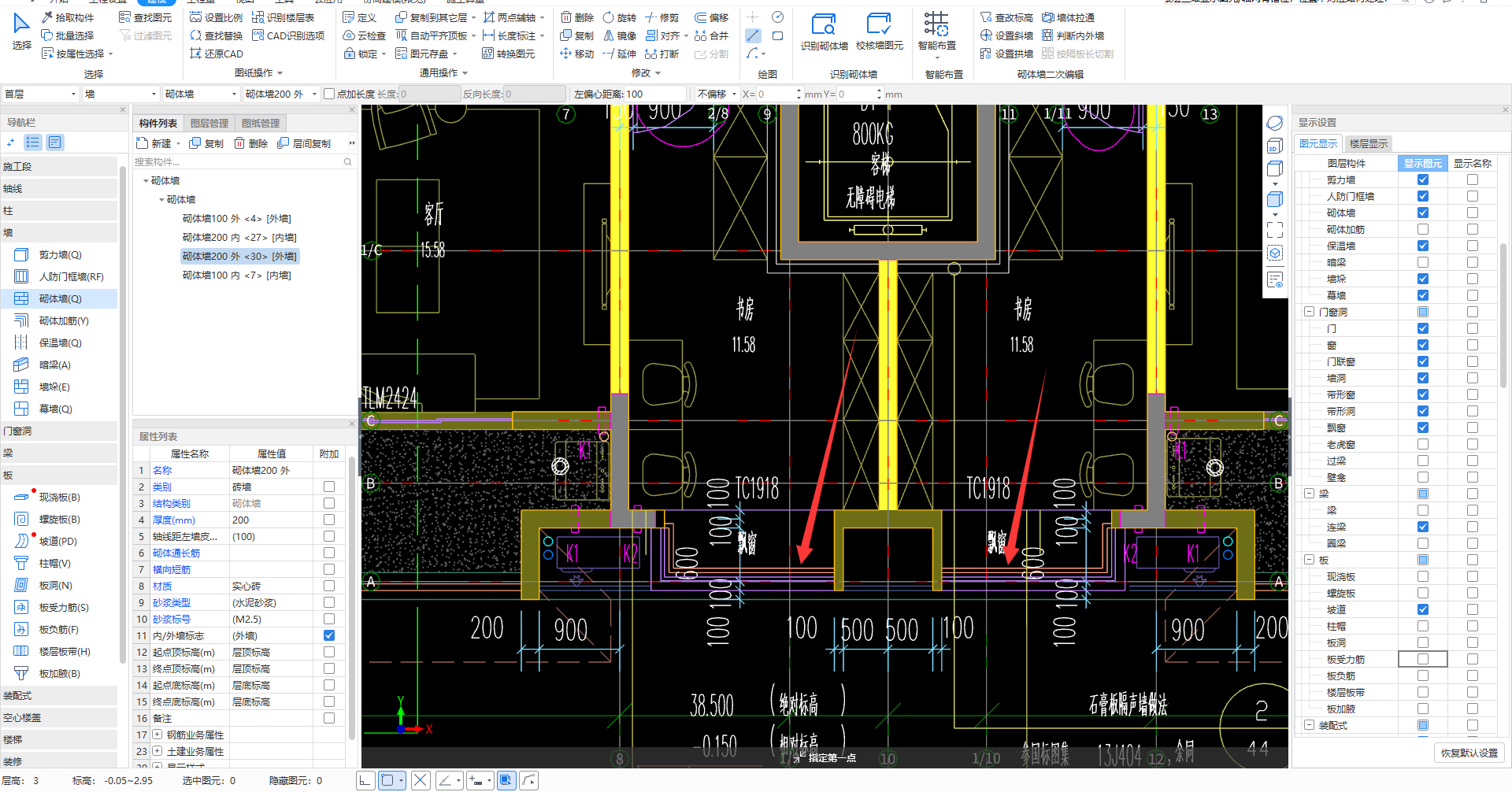Screen dimensions: 1512x792
Task: Click the 墙体拉通 wall extend tool
Action: pyautogui.click(x=1068, y=17)
